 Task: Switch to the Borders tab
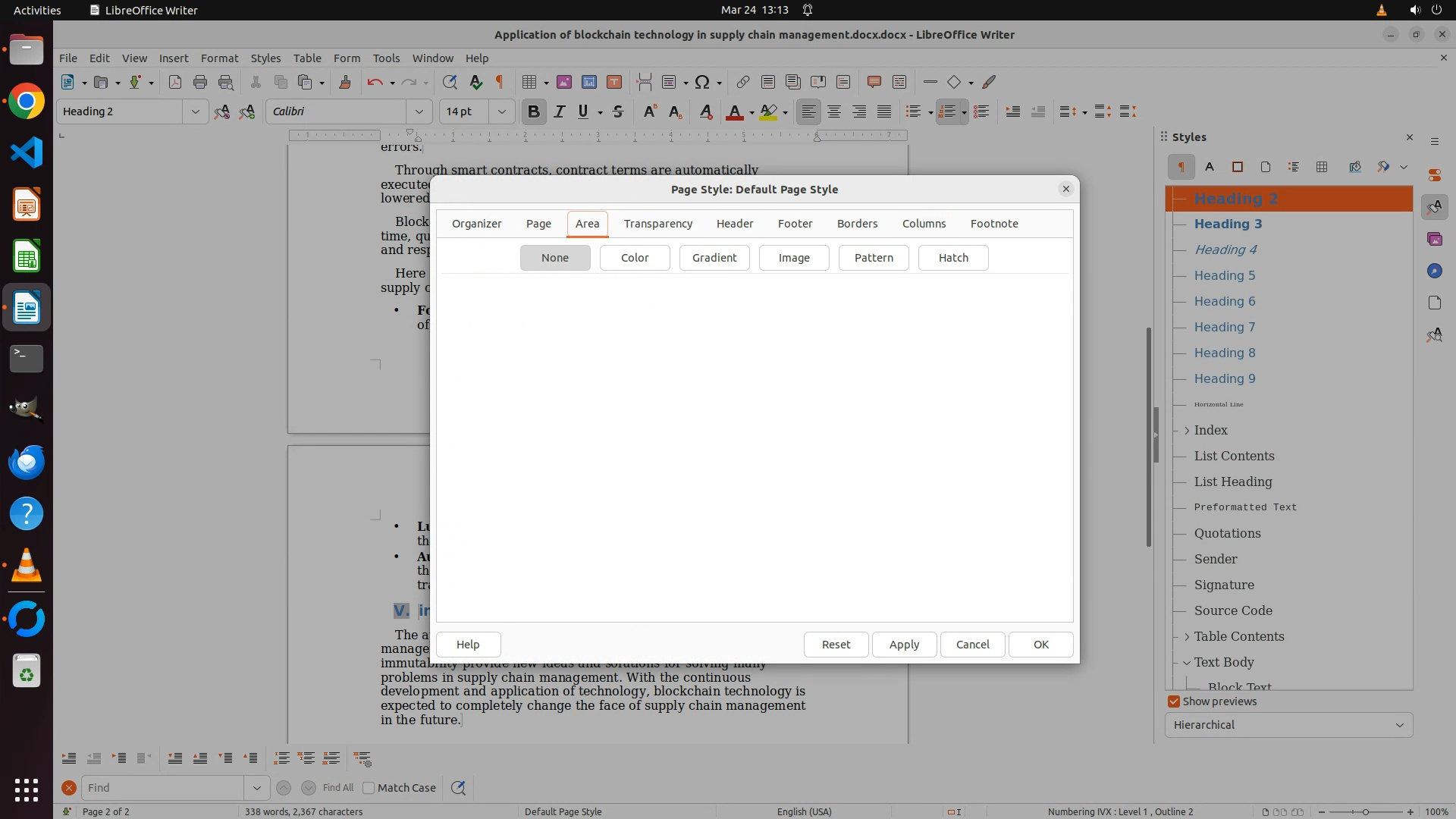click(857, 224)
